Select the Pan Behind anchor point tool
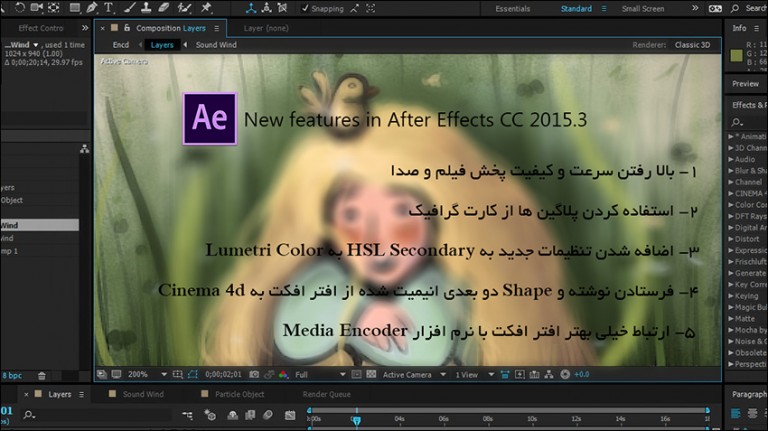768x431 pixels. point(53,8)
